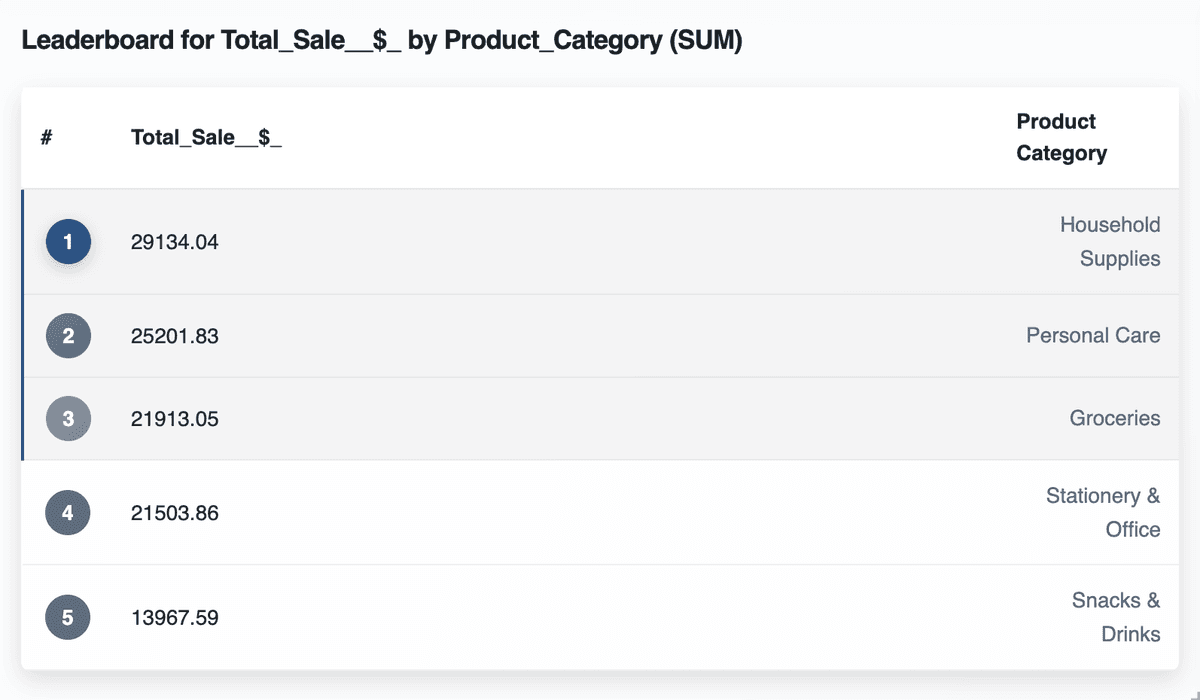Select the Product Category column header
This screenshot has height=700, width=1200.
pyautogui.click(x=1062, y=138)
